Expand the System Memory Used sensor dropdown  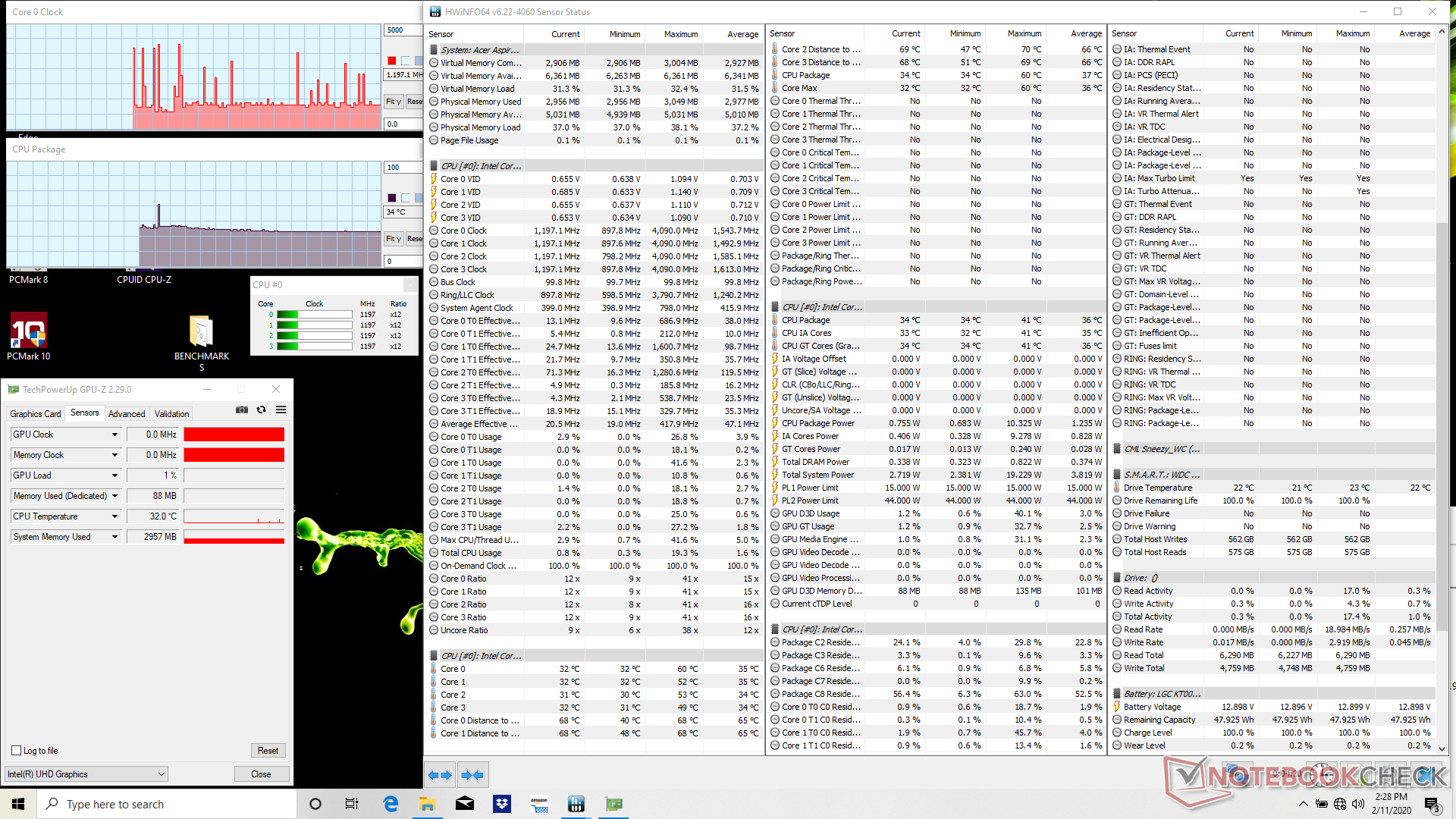[x=115, y=537]
